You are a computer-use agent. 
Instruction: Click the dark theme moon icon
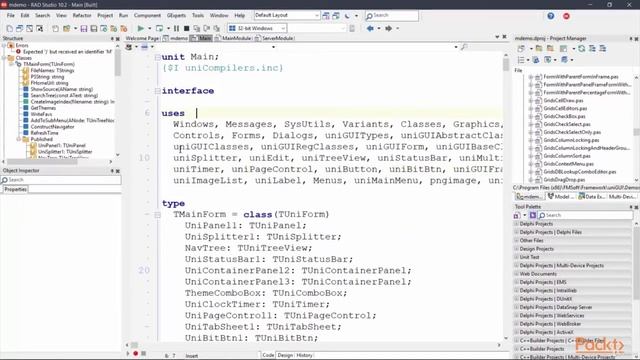pyautogui.click(x=347, y=16)
